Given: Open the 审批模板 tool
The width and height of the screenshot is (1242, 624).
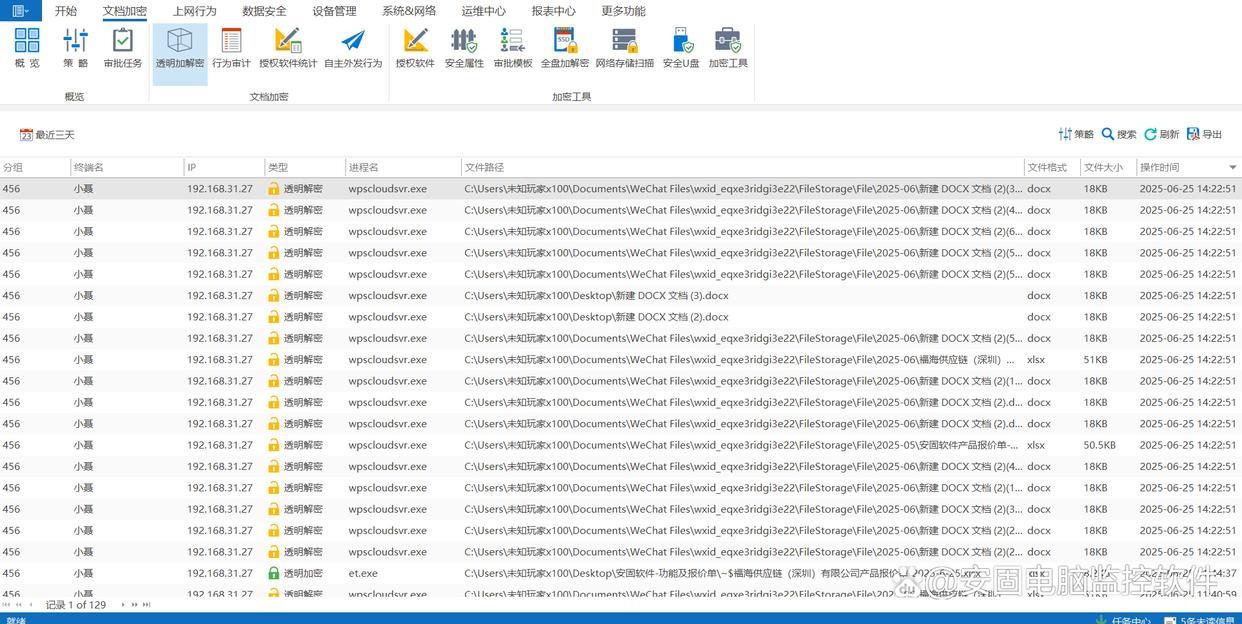Looking at the screenshot, I should coord(513,47).
